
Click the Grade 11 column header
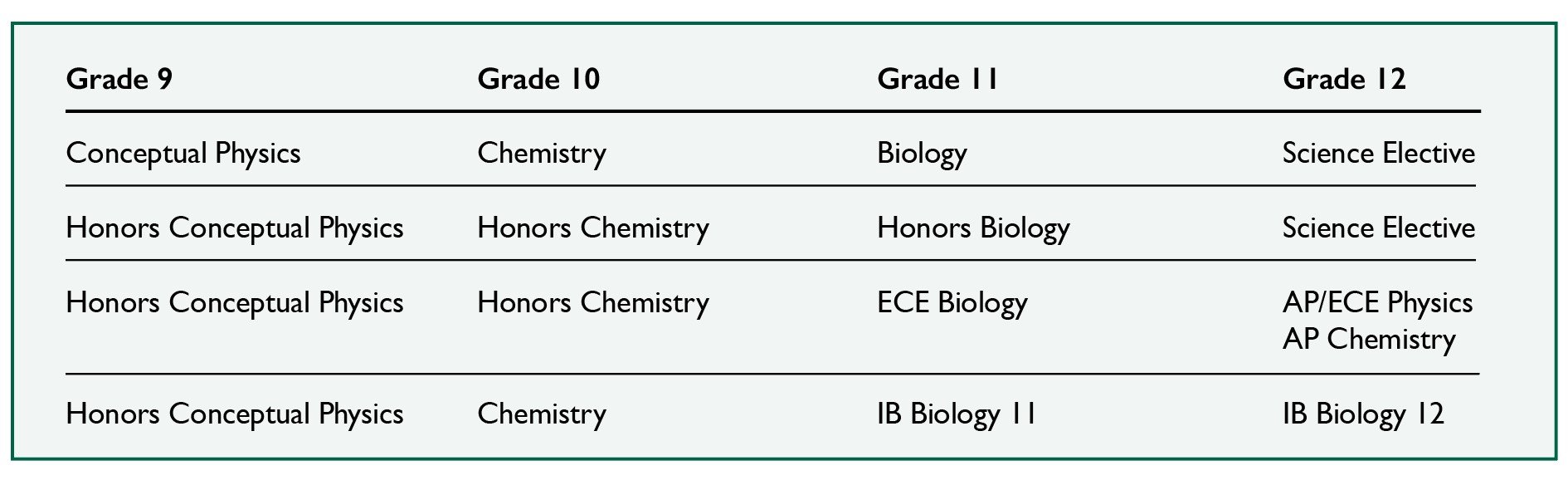pyautogui.click(x=937, y=80)
